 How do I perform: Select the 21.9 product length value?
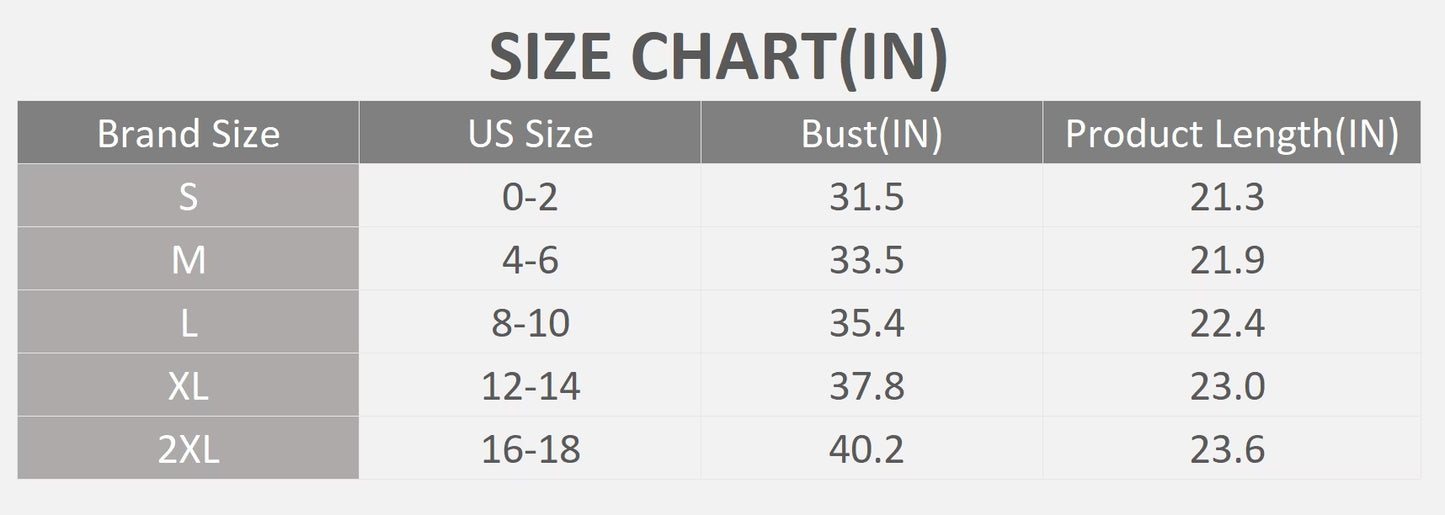click(1227, 260)
